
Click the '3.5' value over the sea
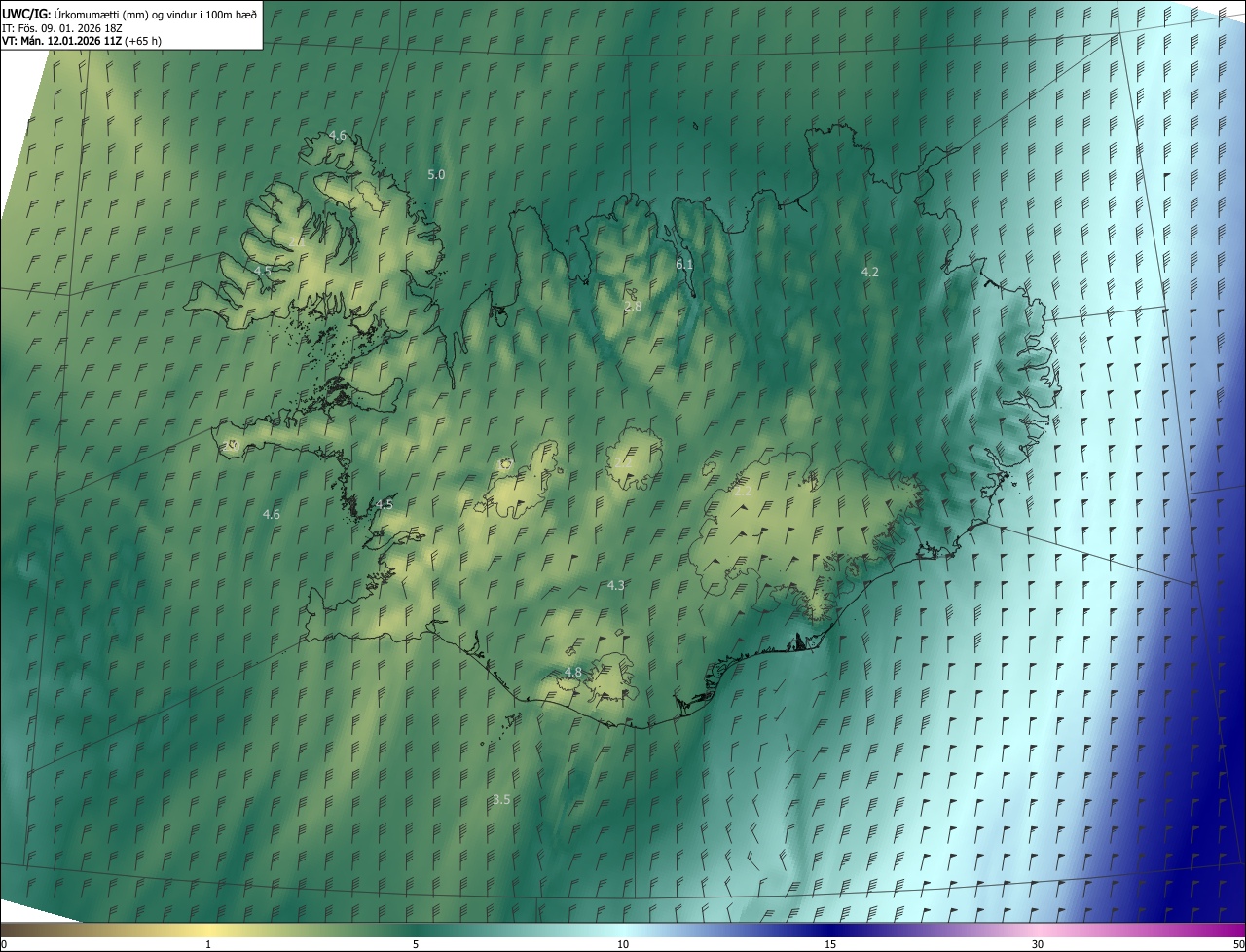pyautogui.click(x=501, y=799)
